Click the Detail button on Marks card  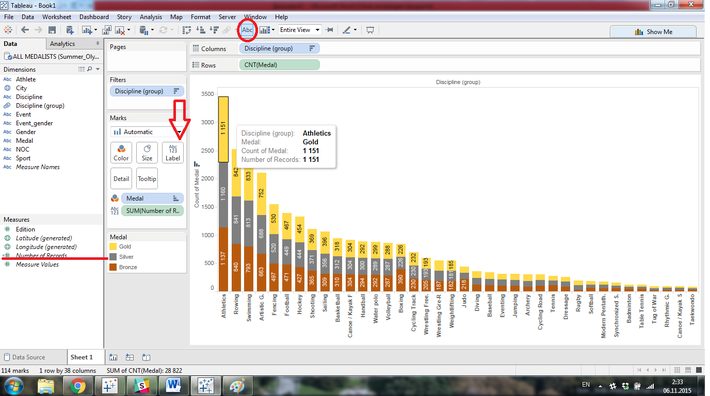tap(121, 179)
